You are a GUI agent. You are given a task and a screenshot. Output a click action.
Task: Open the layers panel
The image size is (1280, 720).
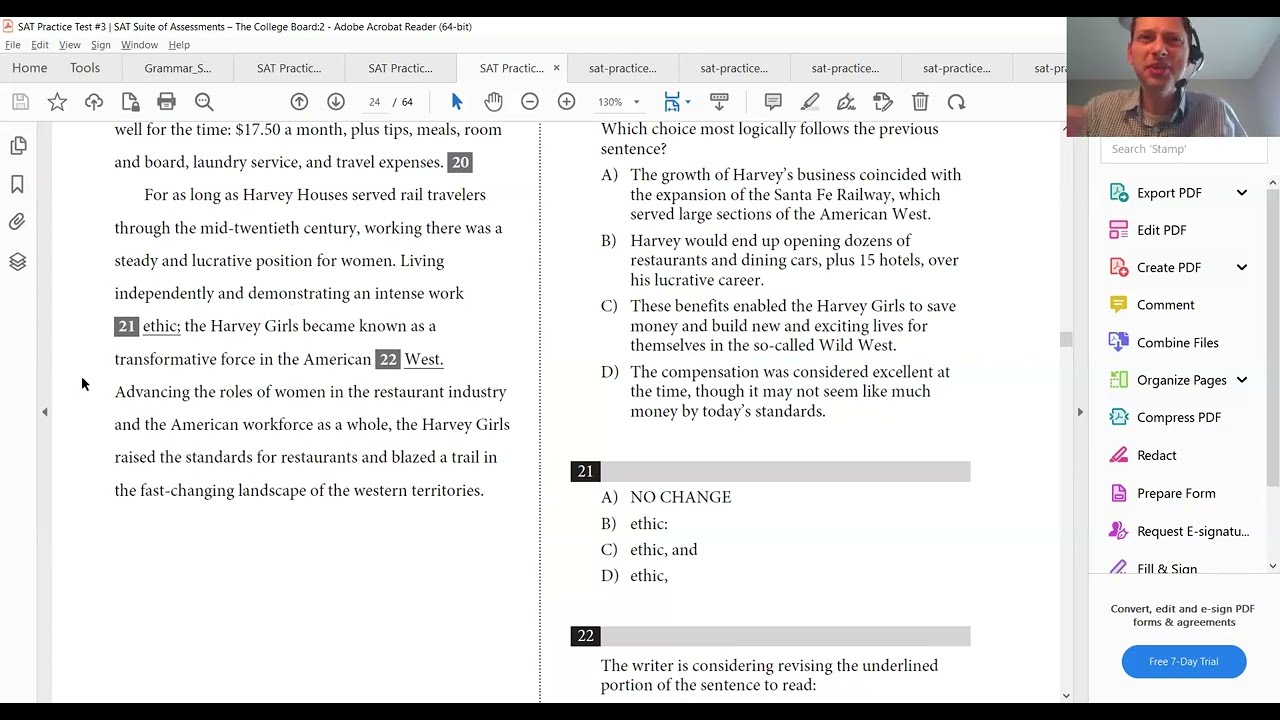click(18, 262)
